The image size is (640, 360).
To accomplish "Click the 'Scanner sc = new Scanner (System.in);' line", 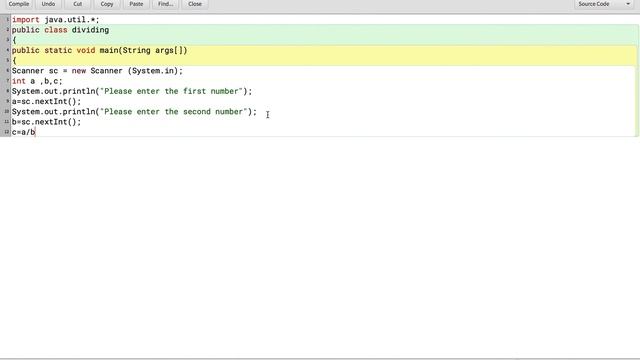I will (97, 71).
